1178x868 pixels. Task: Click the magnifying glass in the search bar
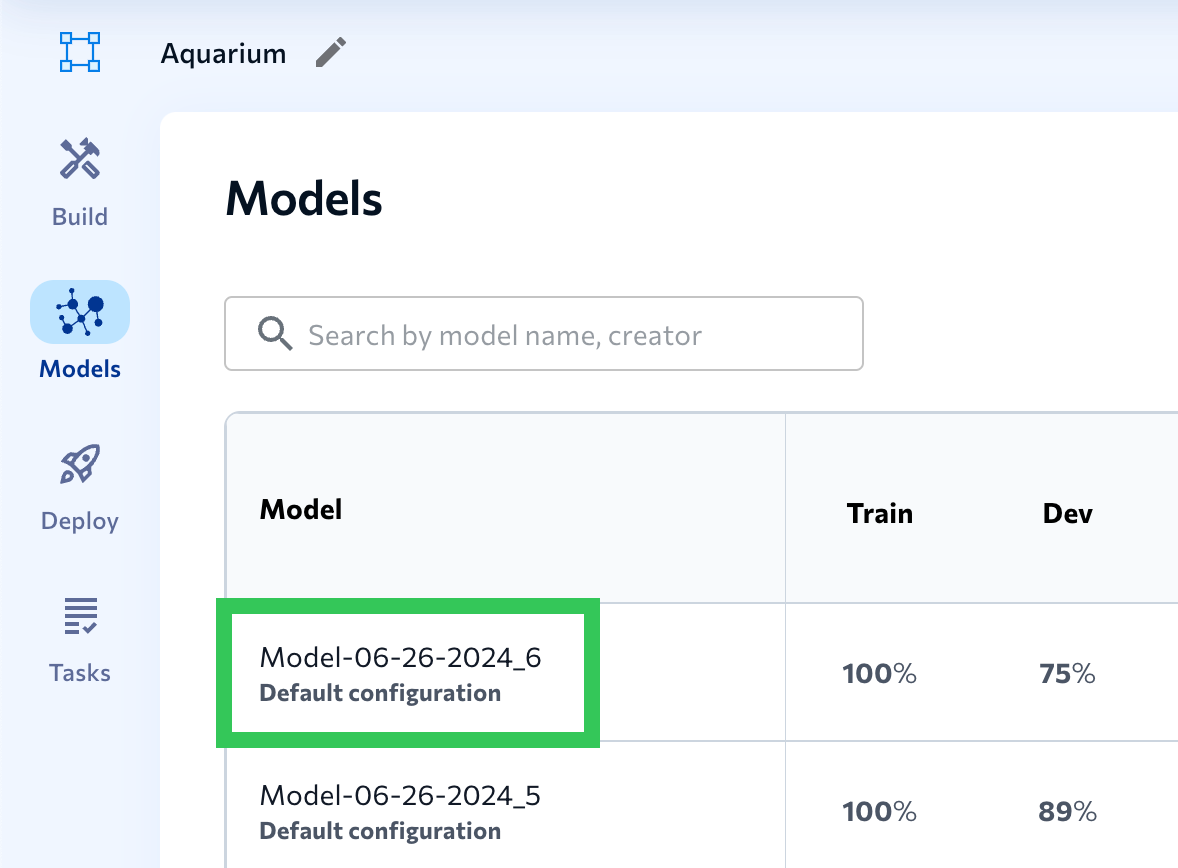[x=274, y=333]
